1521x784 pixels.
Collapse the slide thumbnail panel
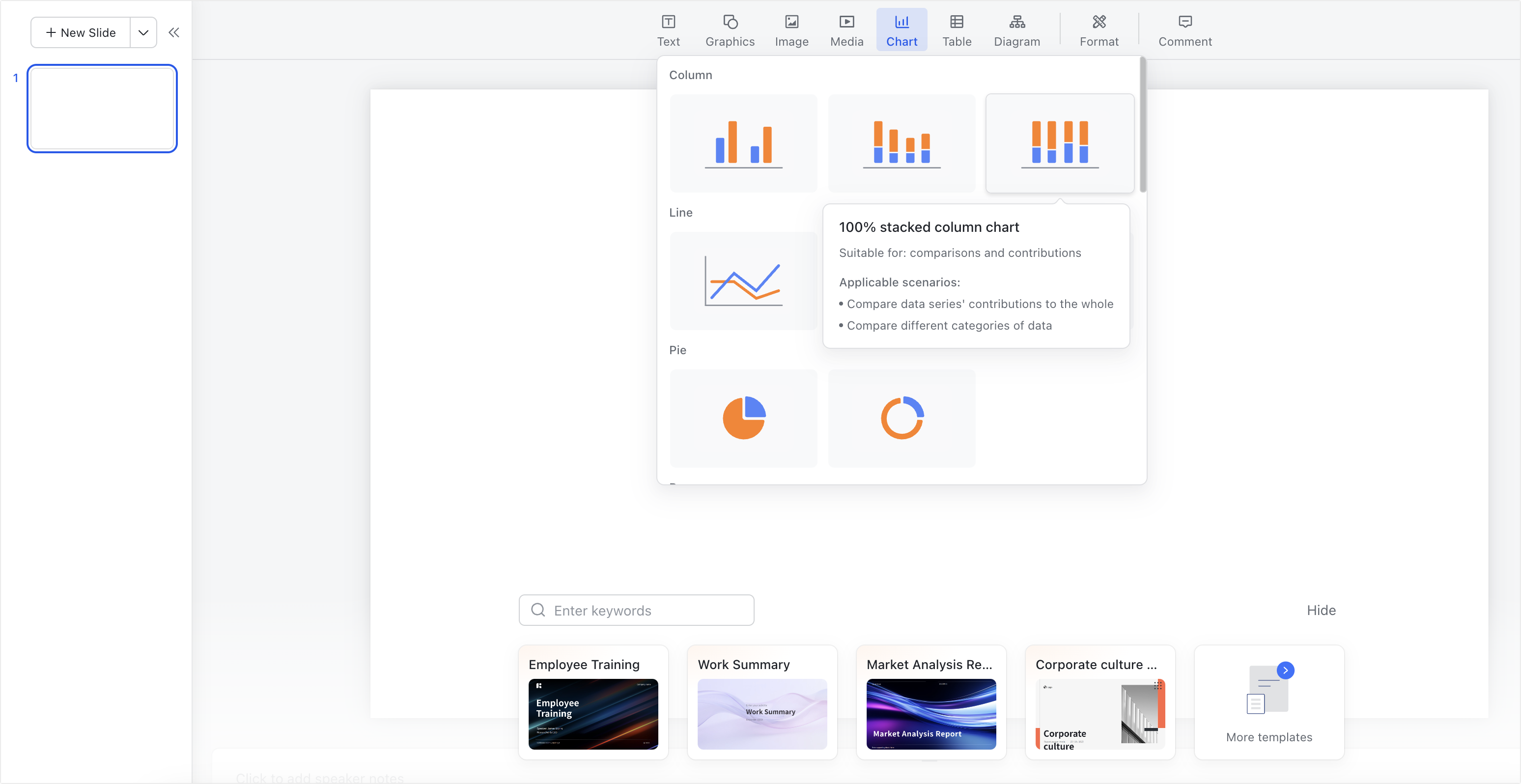tap(173, 32)
